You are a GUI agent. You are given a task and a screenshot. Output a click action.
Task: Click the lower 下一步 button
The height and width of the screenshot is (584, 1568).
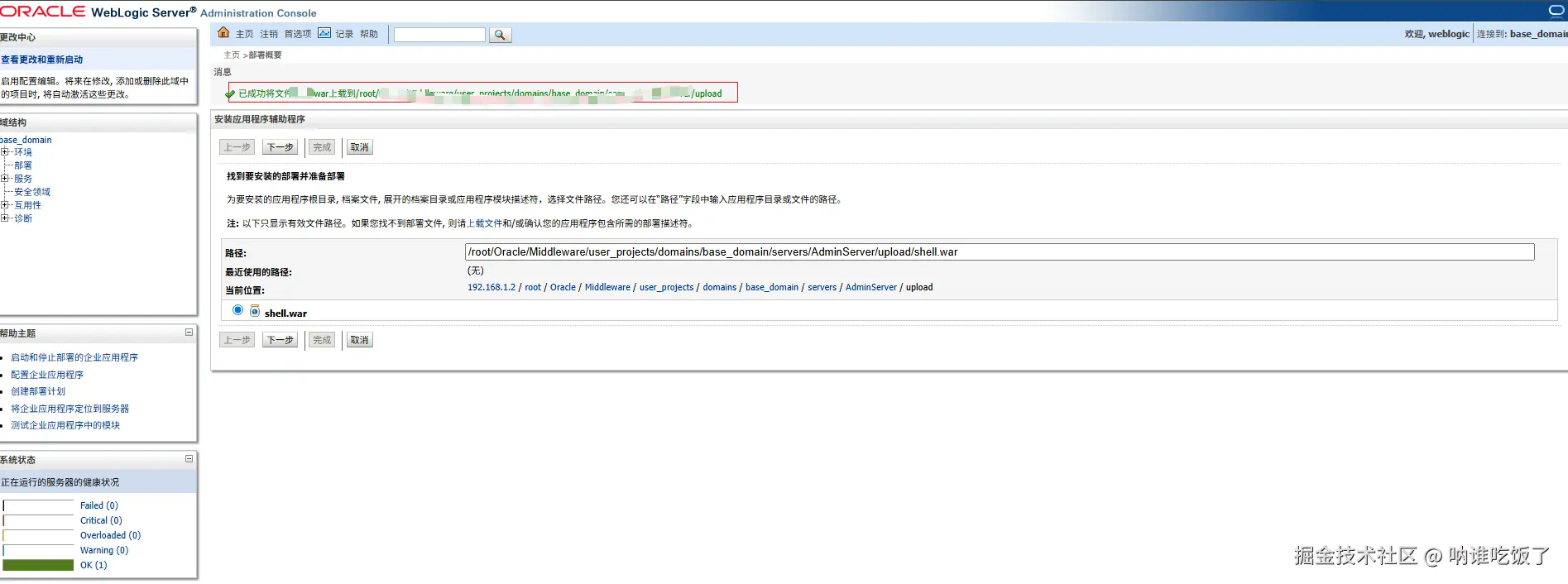tap(280, 340)
